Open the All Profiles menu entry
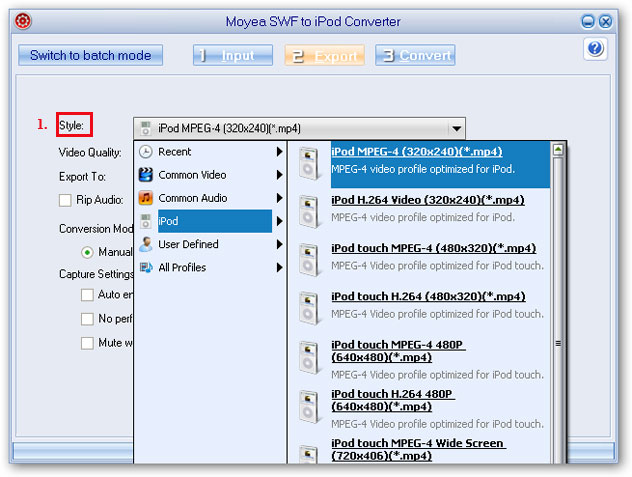632x477 pixels. (210, 267)
